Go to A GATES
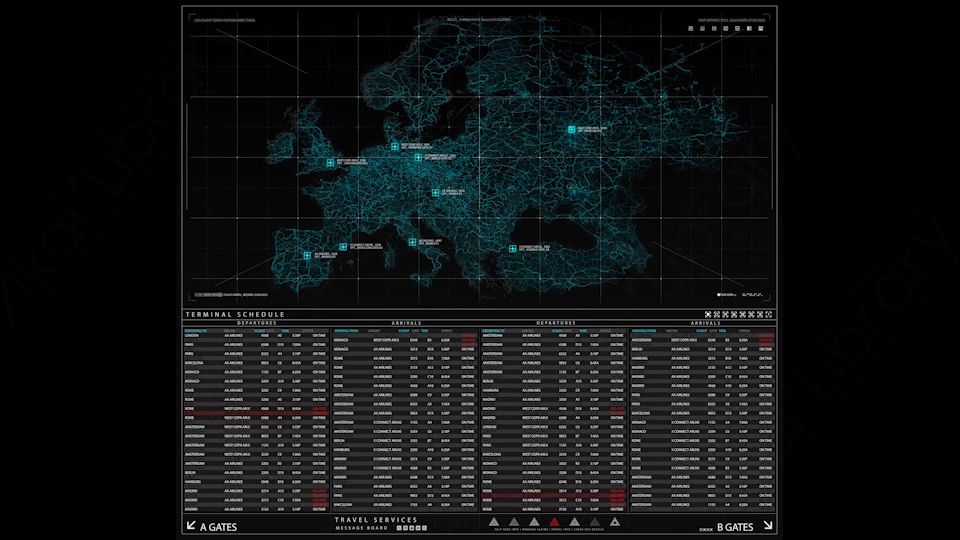Screen dimensions: 960x540 [x=219, y=527]
